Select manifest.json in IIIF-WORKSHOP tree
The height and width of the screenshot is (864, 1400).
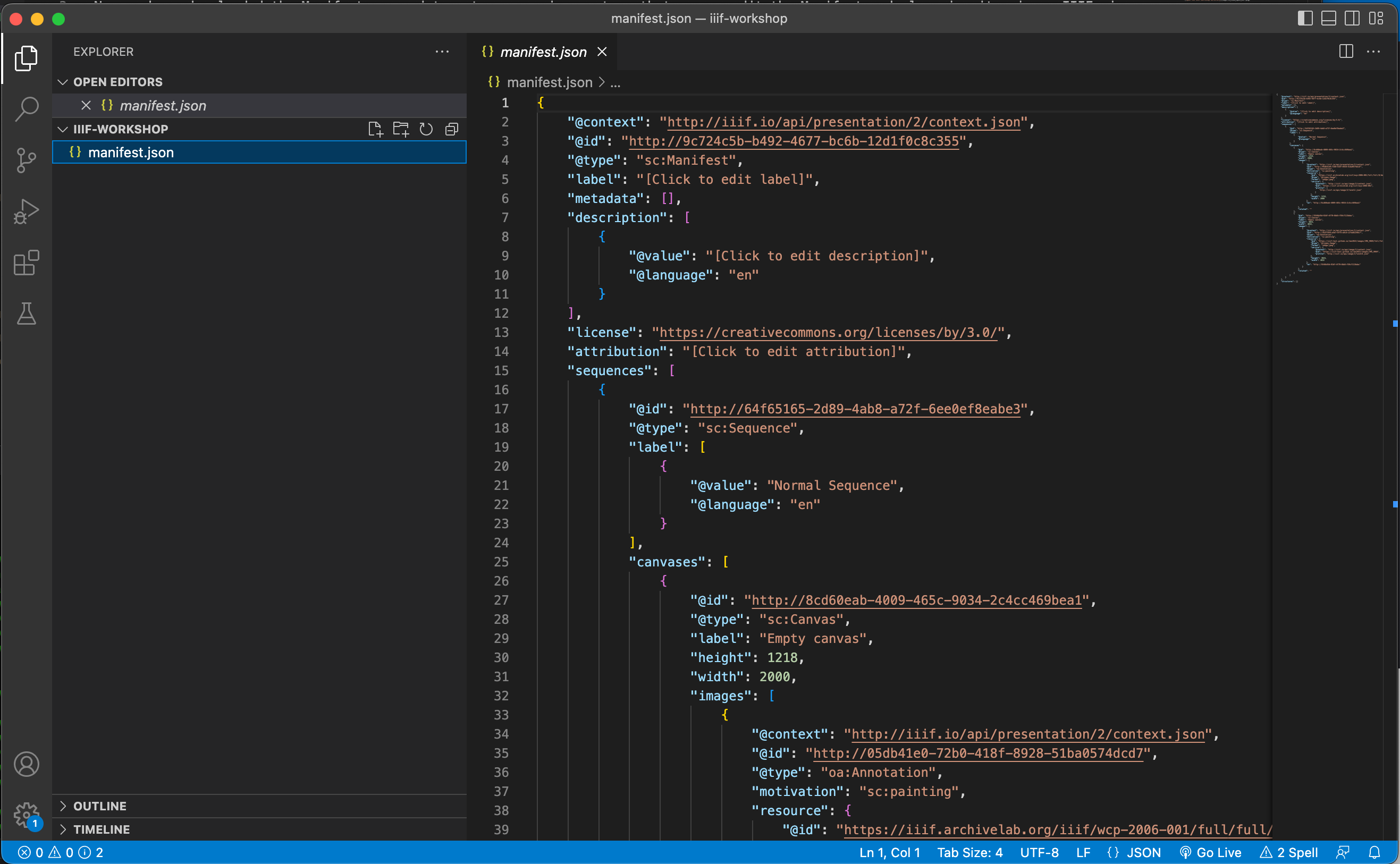click(259, 152)
